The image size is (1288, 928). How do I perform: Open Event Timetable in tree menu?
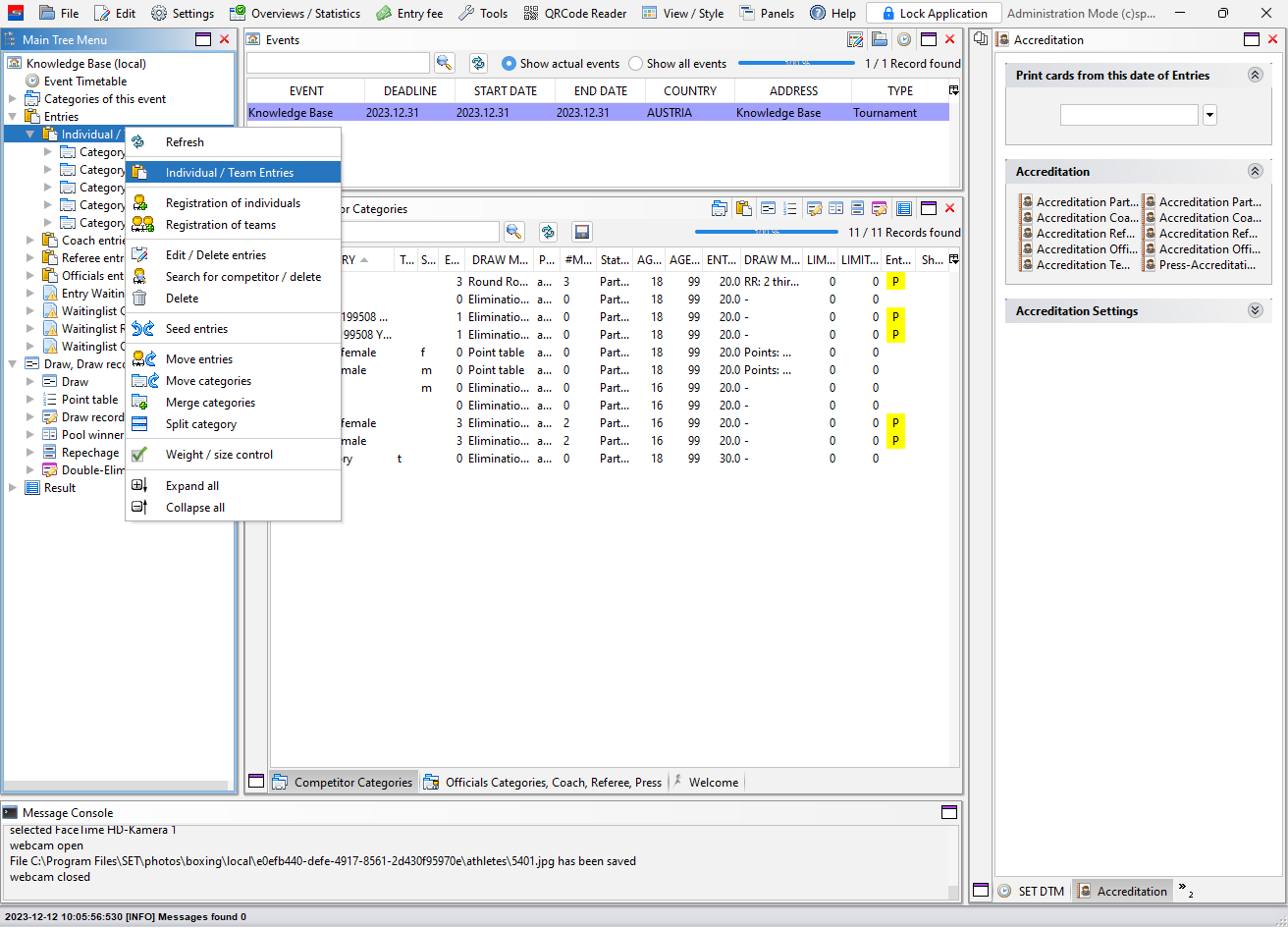point(85,82)
